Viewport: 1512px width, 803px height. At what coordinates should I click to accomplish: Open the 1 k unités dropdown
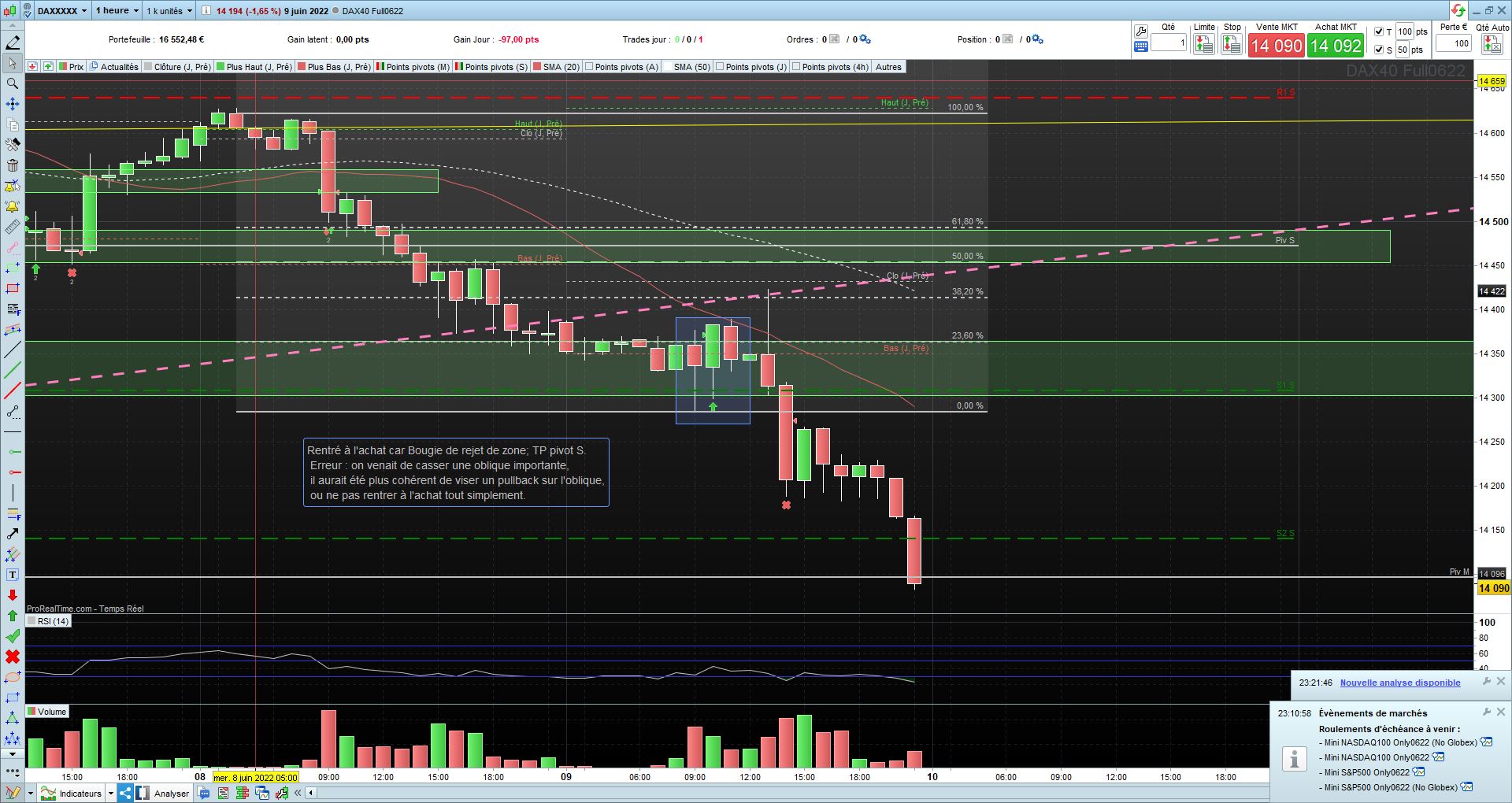pyautogui.click(x=169, y=11)
